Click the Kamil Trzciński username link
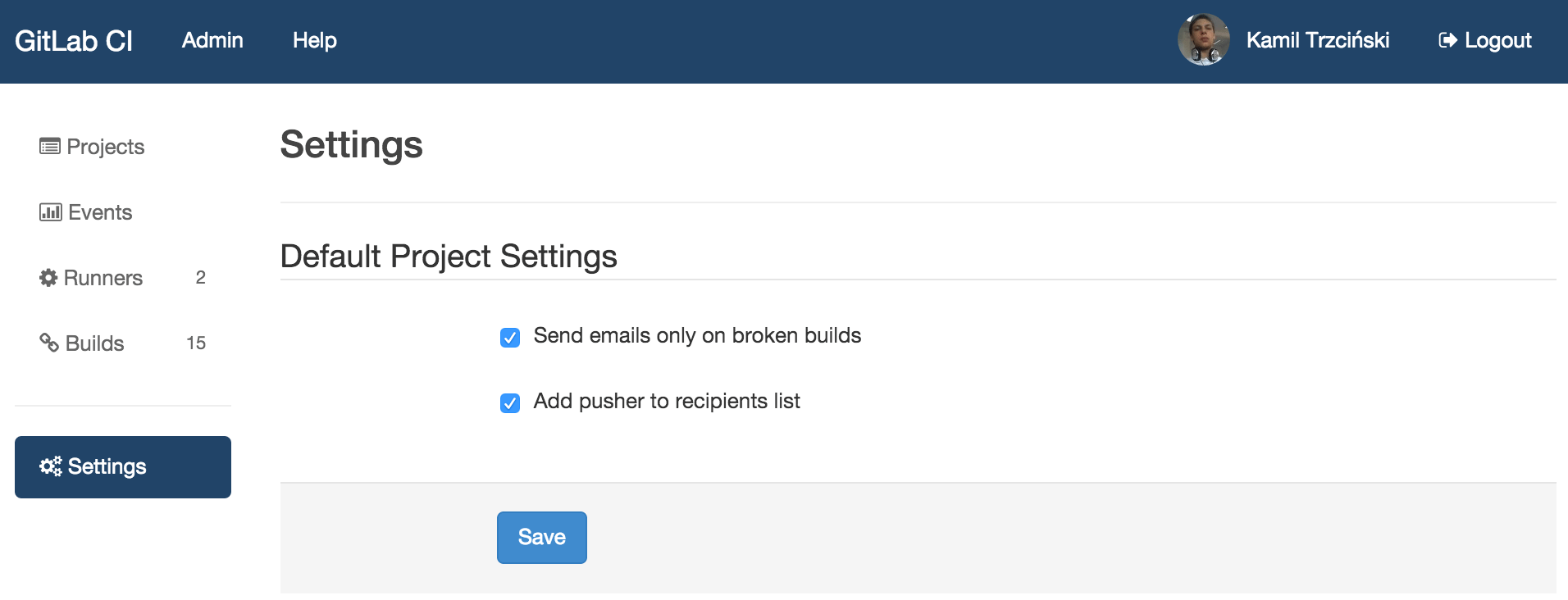 (1317, 40)
